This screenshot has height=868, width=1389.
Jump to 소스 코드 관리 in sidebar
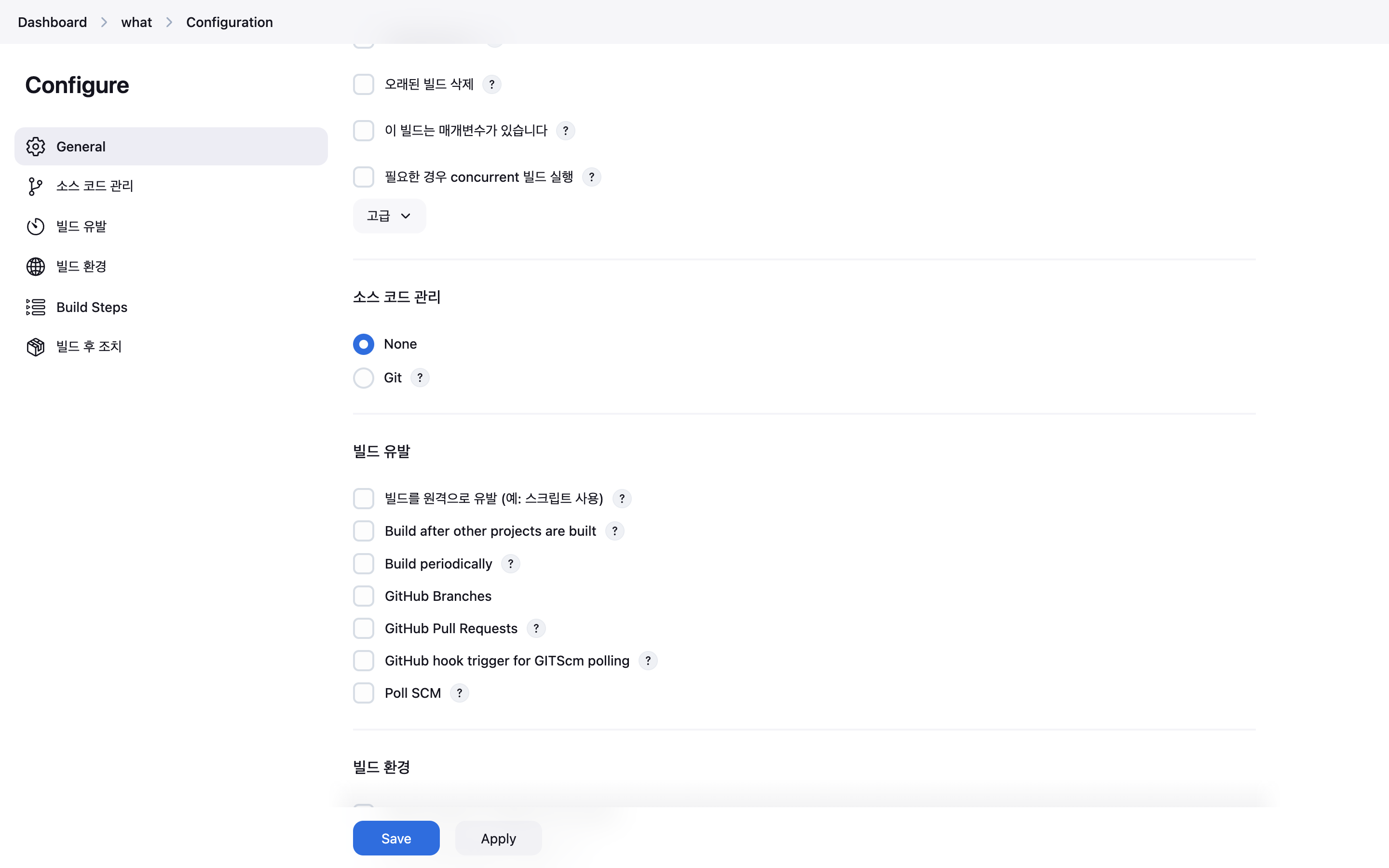171,186
